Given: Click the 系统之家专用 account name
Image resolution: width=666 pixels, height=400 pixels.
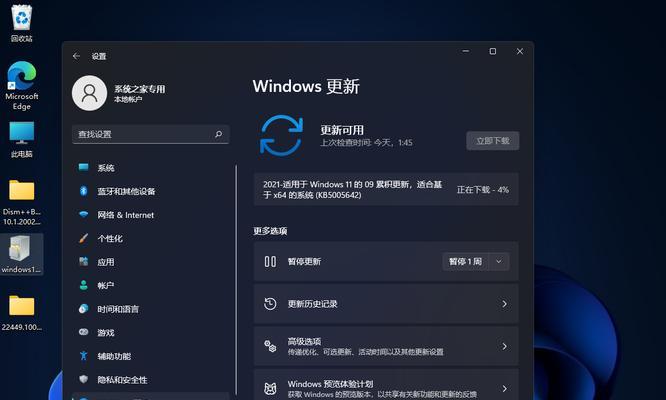Looking at the screenshot, I should pos(139,89).
